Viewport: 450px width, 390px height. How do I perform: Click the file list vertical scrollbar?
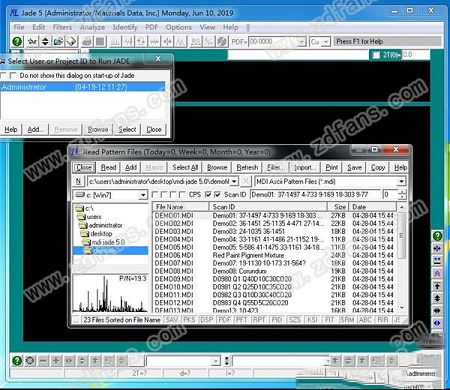402,258
